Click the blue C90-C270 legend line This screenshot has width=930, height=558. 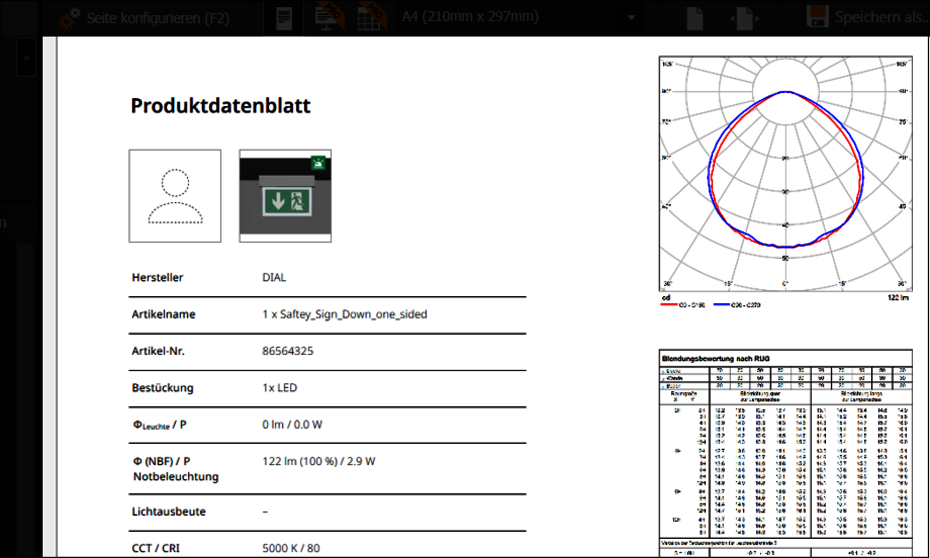point(723,304)
